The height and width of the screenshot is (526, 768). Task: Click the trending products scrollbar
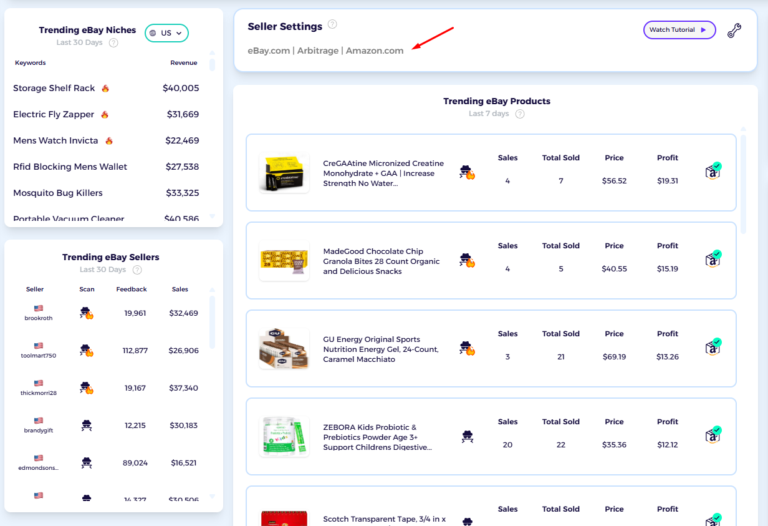coord(743,184)
